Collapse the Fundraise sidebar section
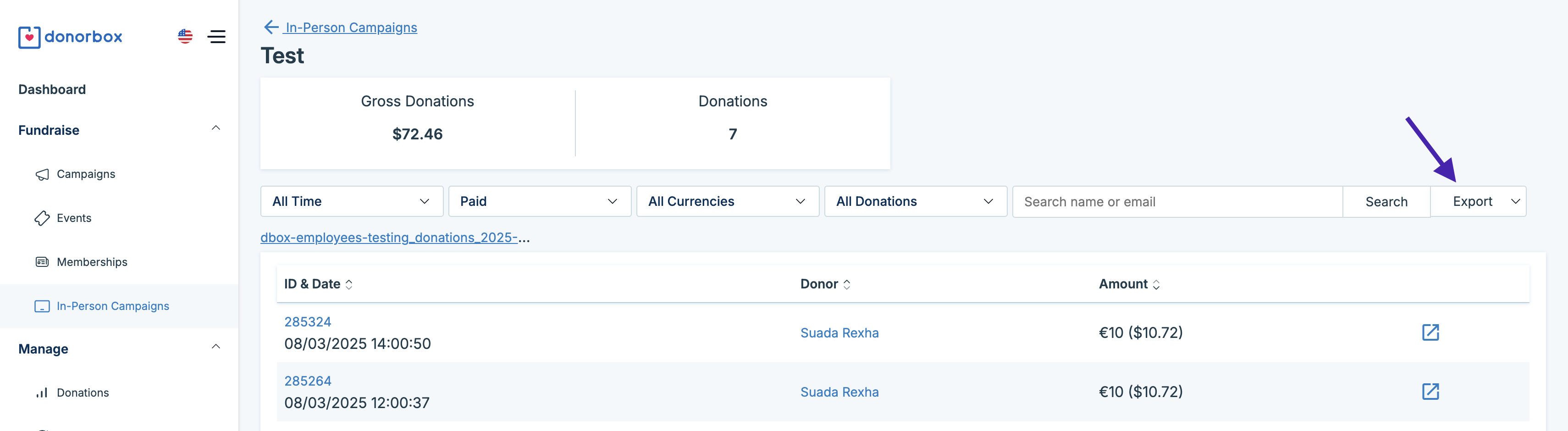This screenshot has width=1568, height=431. [215, 128]
